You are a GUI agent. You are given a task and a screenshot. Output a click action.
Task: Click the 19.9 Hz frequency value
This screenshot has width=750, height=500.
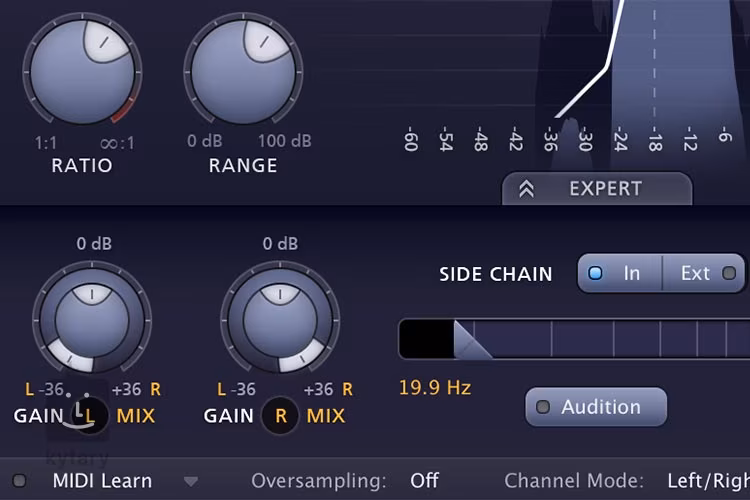click(435, 387)
